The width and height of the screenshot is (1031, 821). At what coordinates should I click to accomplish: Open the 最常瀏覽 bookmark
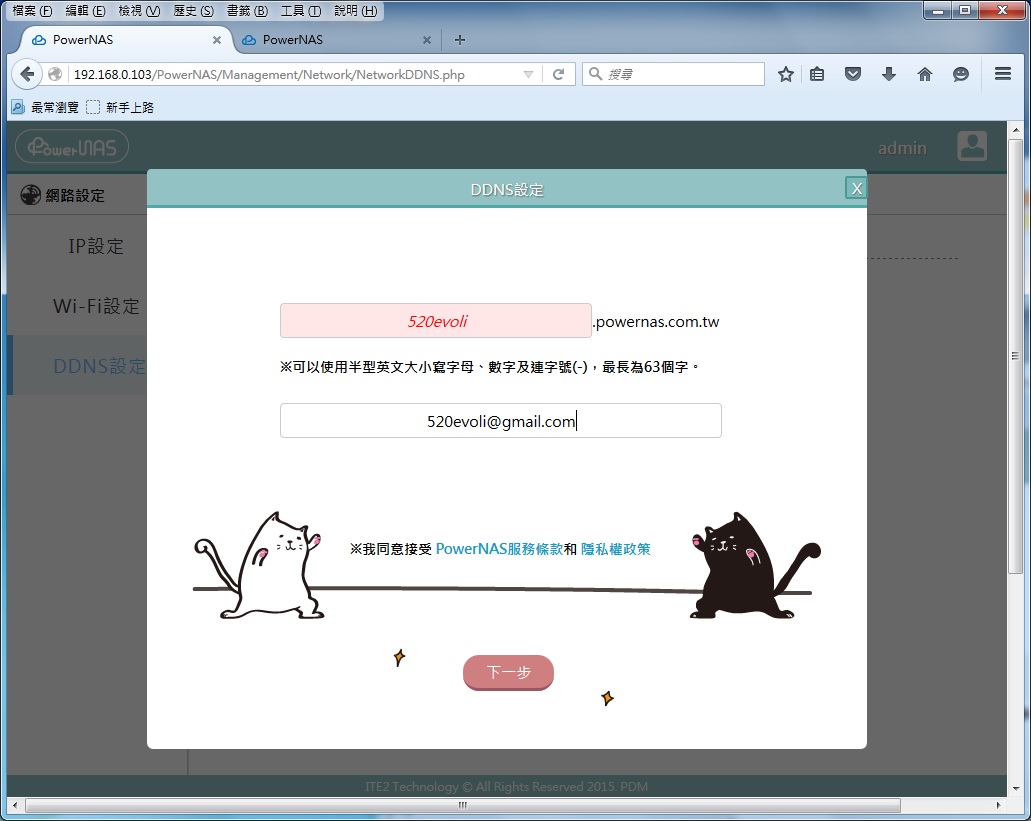45,107
